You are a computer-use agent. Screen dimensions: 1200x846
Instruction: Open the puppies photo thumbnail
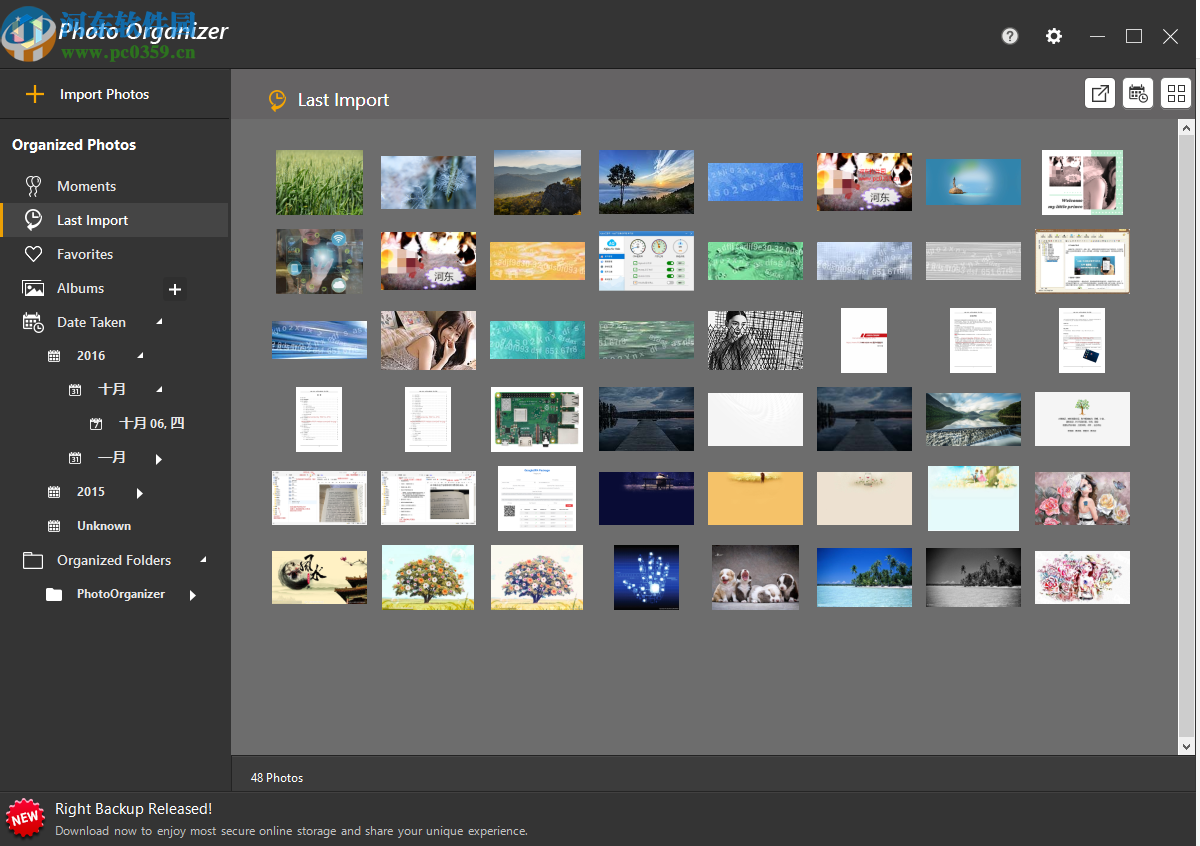click(755, 577)
